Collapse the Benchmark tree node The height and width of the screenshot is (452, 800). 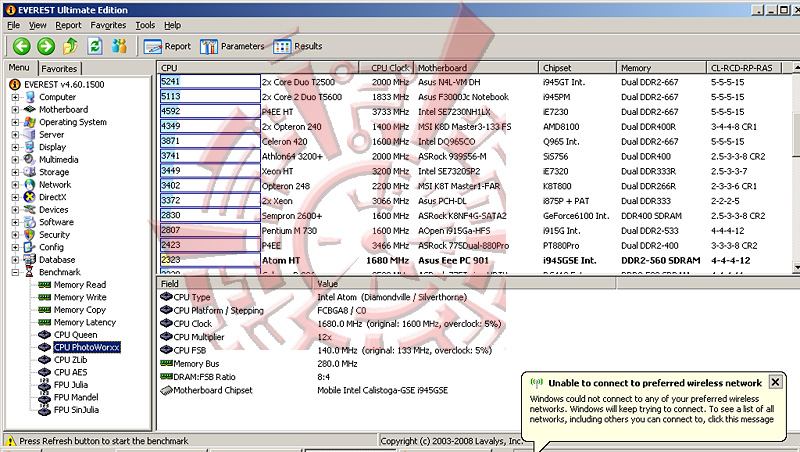point(15,272)
